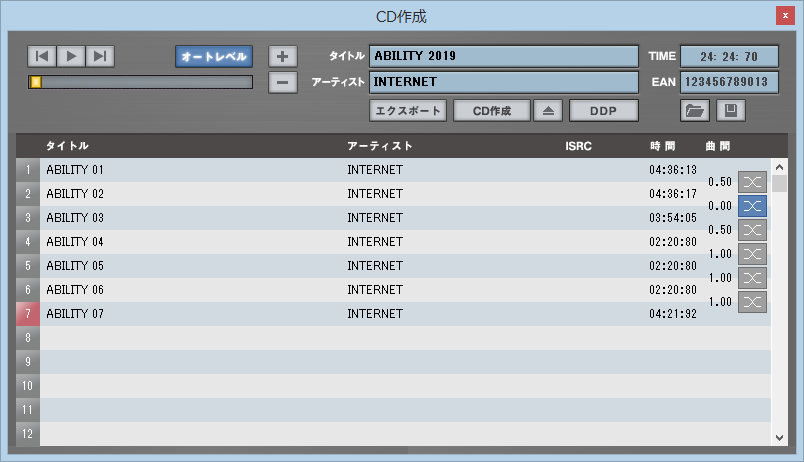Click the EAN code input field
Screen dimensions: 804x462
(x=729, y=82)
